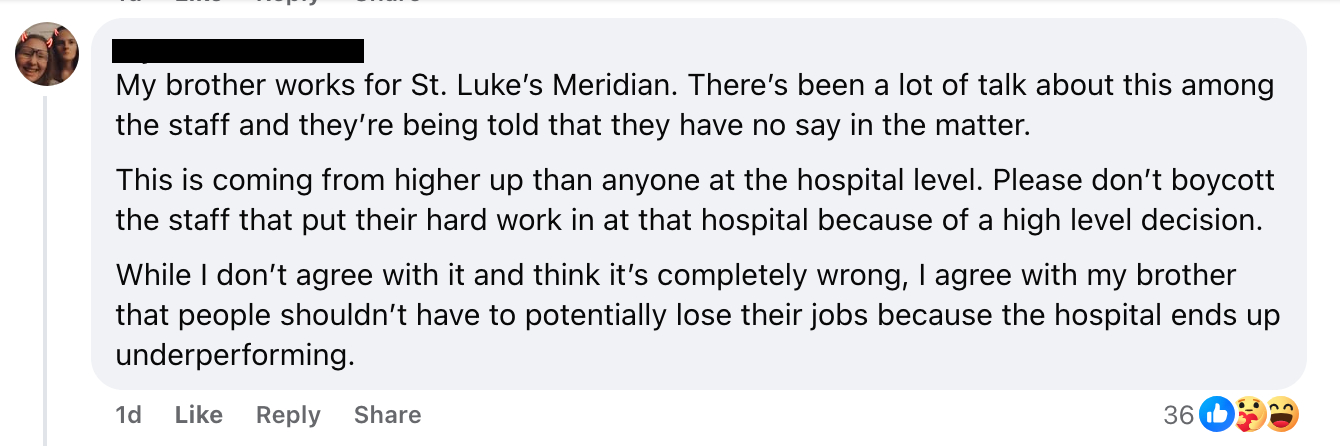Open the blacked-out commenter name
The image size is (1340, 446).
(237, 50)
